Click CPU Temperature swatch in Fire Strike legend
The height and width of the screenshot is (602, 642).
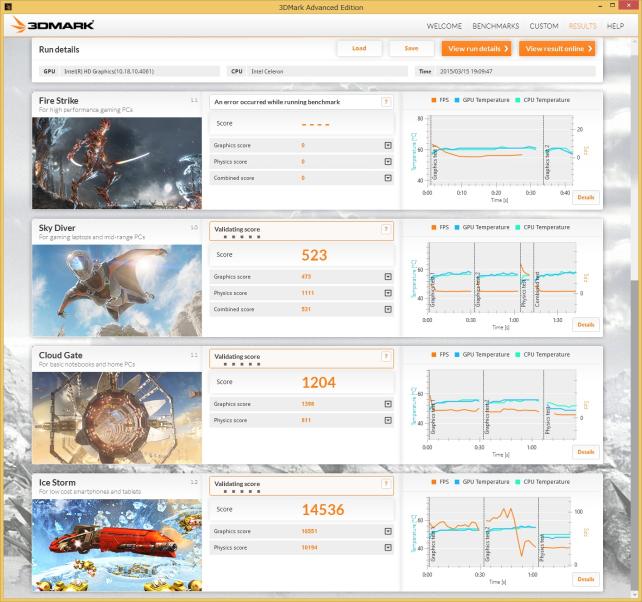click(518, 100)
